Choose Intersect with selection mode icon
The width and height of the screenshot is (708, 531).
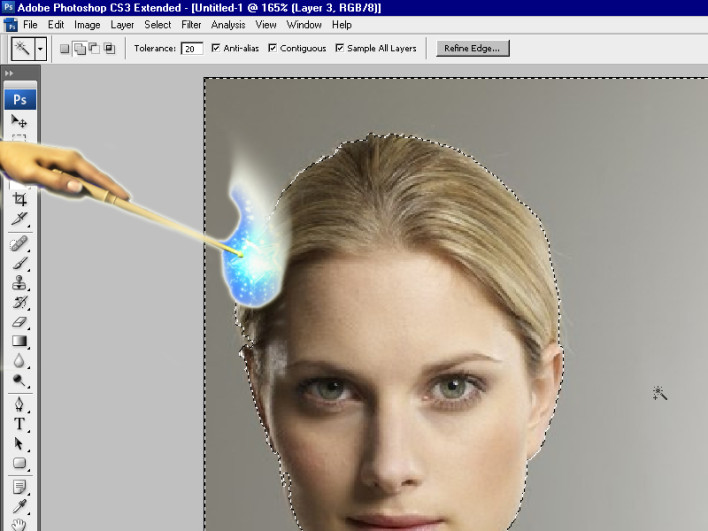[x=109, y=48]
